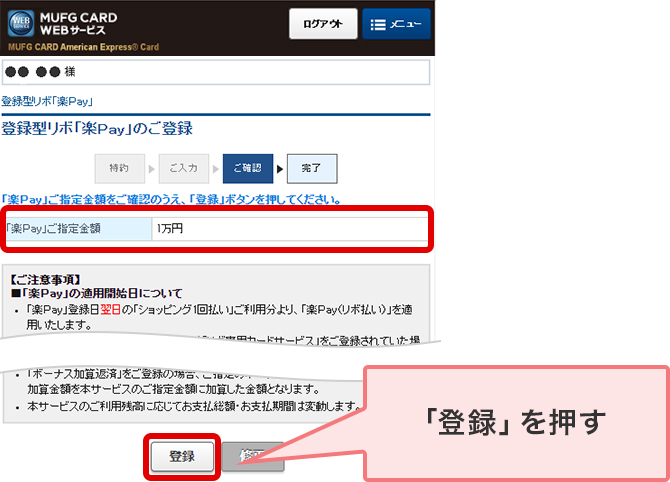Click the account holder name field
The width and height of the screenshot is (670, 482).
(x=215, y=73)
